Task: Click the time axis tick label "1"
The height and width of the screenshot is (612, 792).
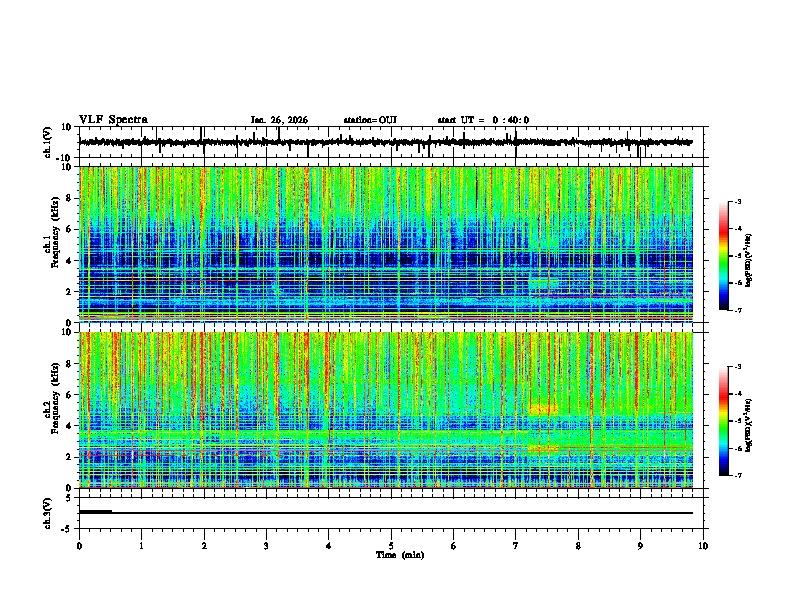Action: pos(141,546)
